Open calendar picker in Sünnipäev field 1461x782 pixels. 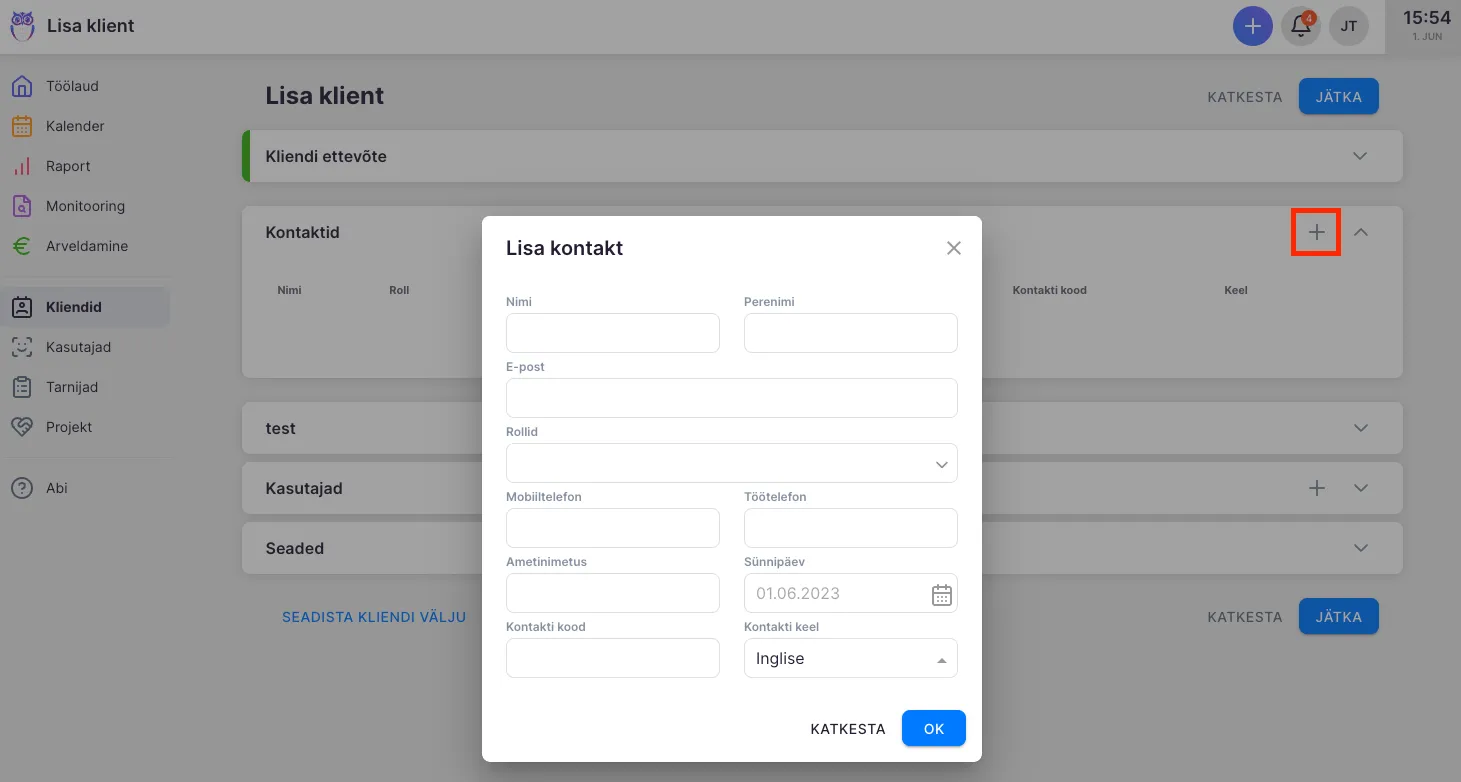coord(941,594)
